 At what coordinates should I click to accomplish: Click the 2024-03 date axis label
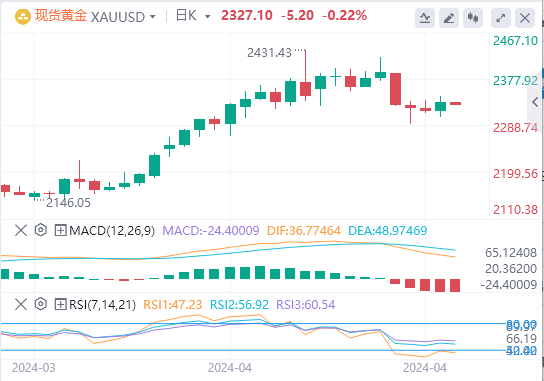coord(34,368)
